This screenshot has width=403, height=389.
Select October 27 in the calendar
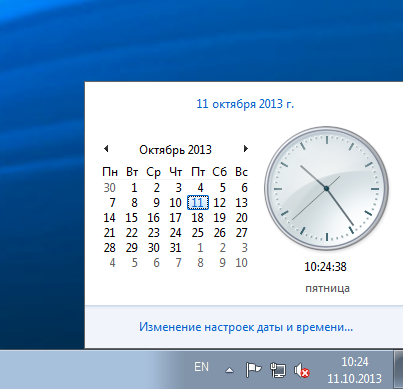click(242, 233)
